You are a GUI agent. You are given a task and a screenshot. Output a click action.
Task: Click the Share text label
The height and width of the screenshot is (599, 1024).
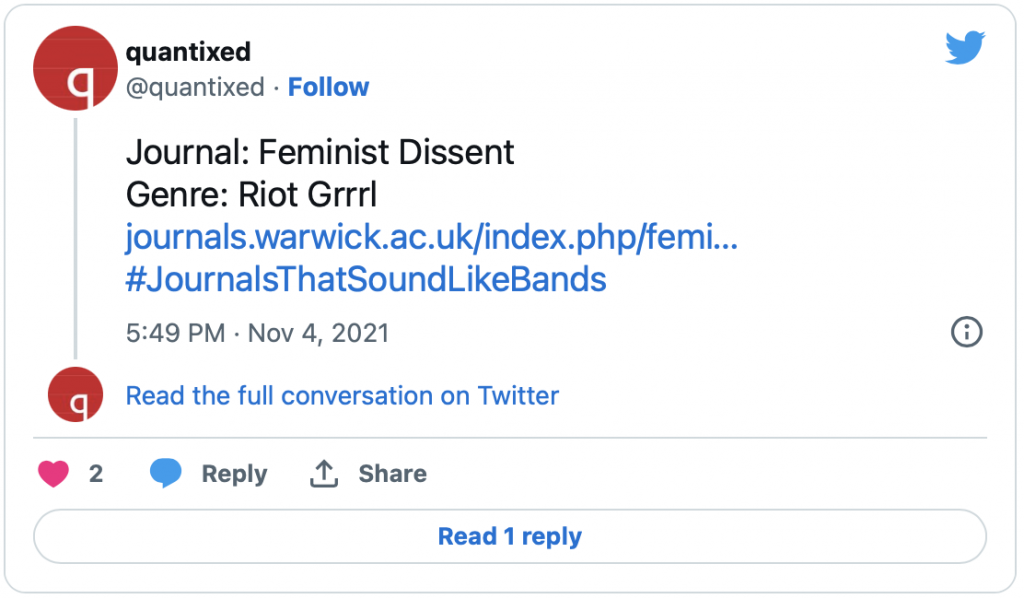pos(392,474)
